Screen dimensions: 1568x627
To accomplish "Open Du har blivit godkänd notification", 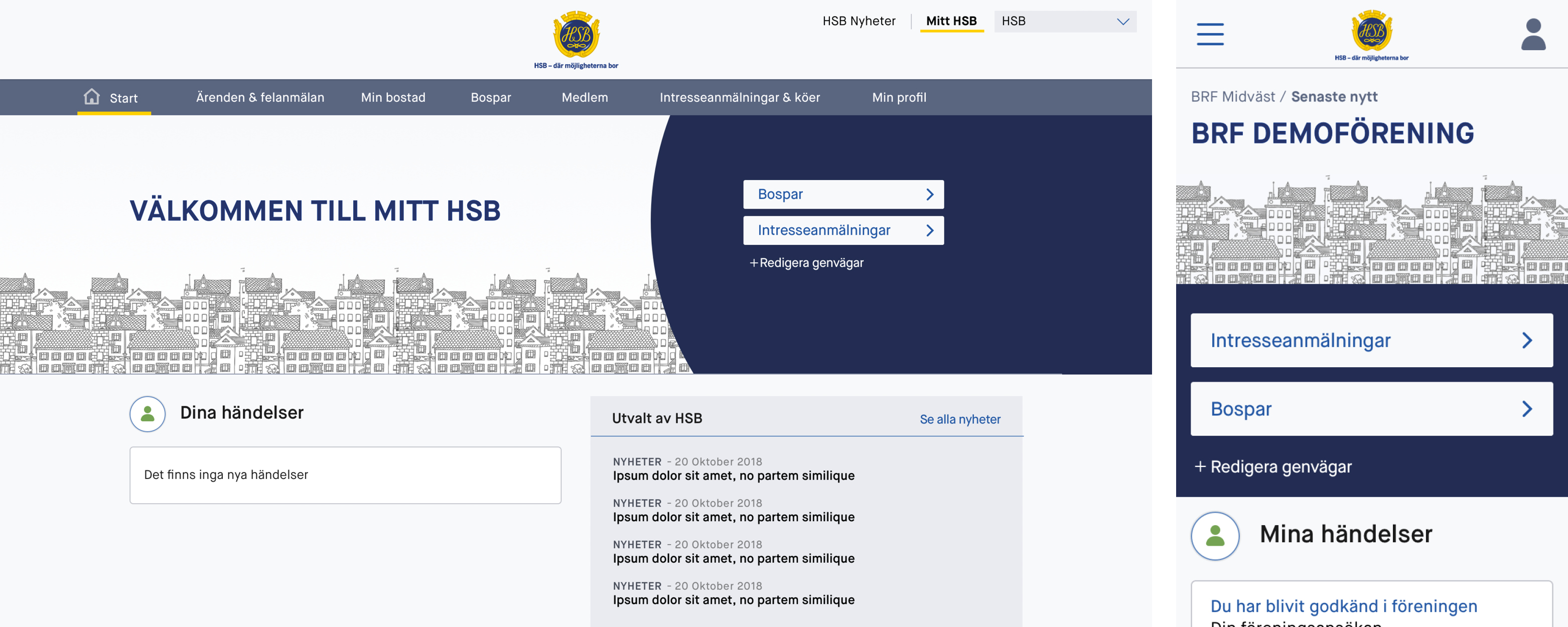I will tap(1343, 606).
